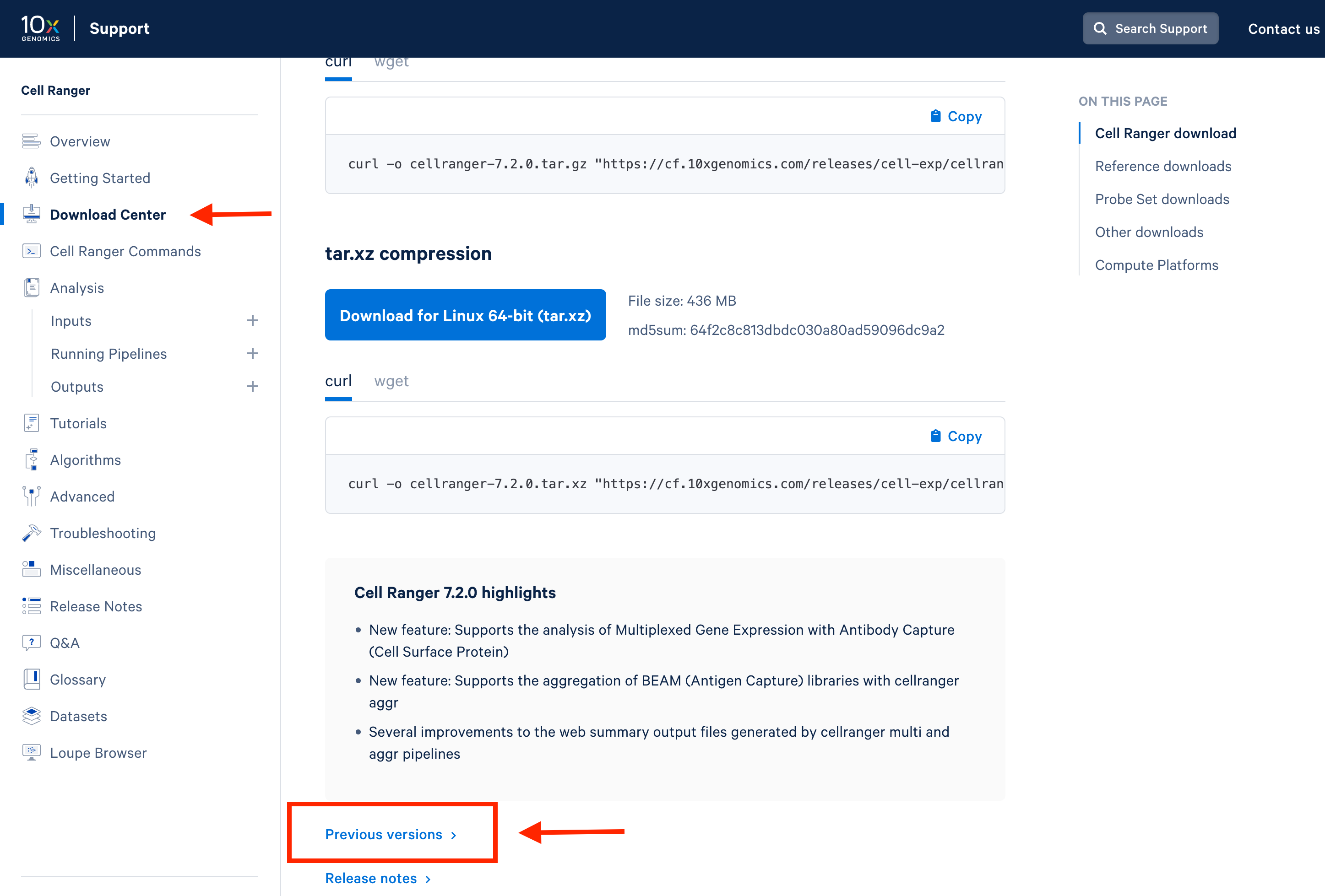Open Glossary in sidebar

click(77, 680)
